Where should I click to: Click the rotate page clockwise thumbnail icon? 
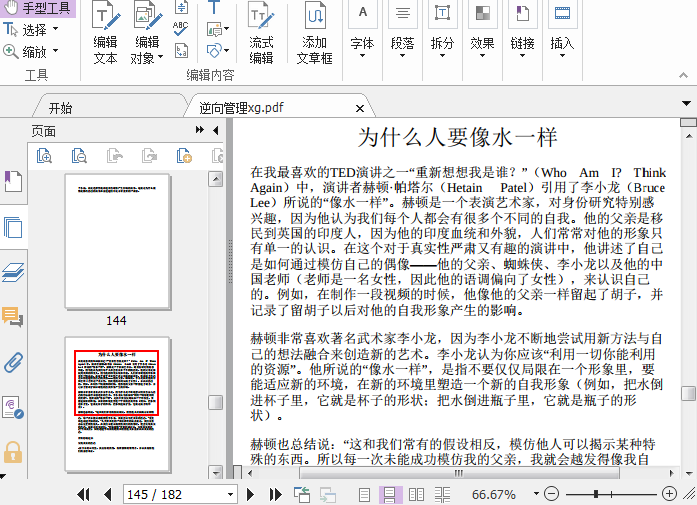tap(149, 156)
